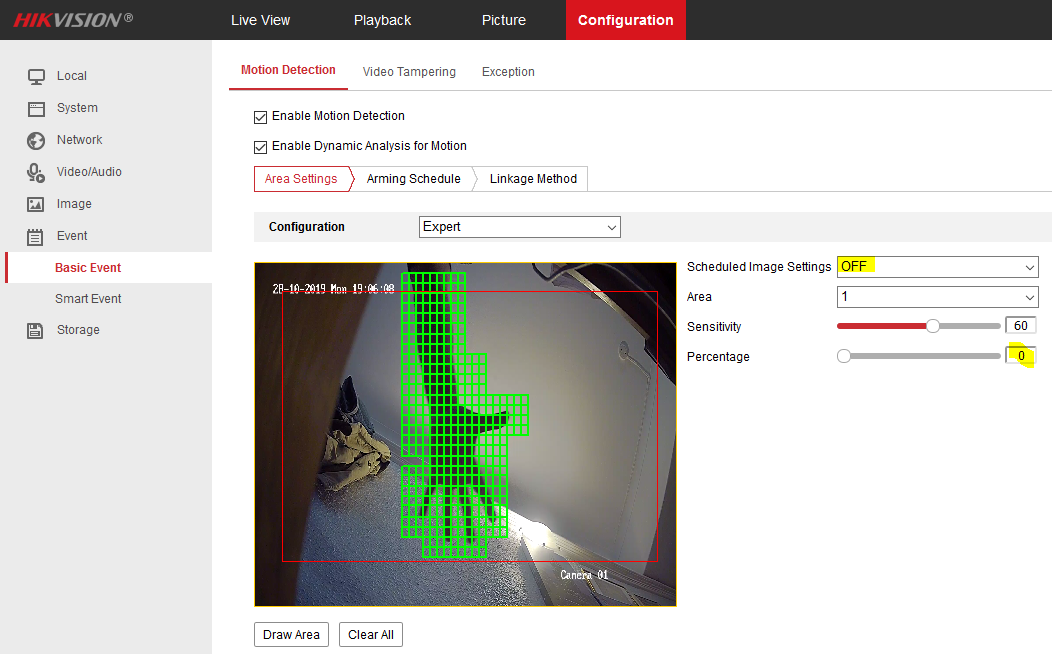Click the System icon in sidebar
Viewport: 1052px width, 654px height.
(36, 108)
